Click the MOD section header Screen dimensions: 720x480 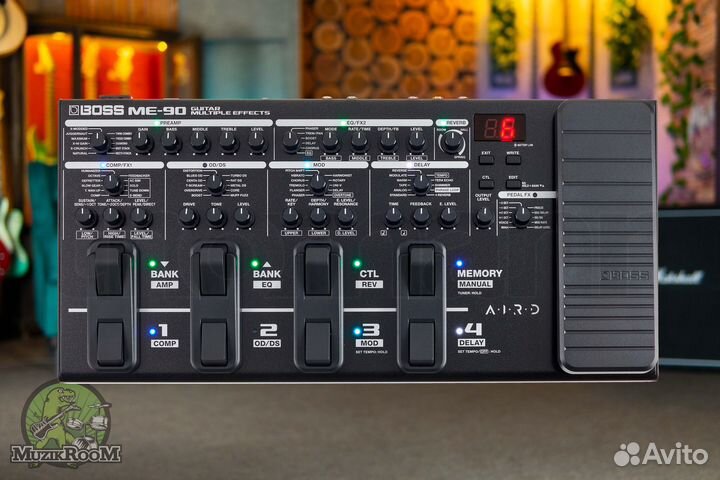pyautogui.click(x=319, y=164)
